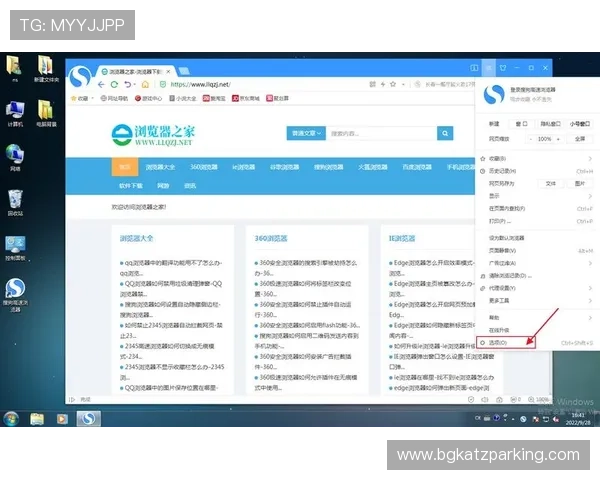This screenshot has width=600, height=480.
Task: Click the browser back arrow
Action: coord(101,84)
